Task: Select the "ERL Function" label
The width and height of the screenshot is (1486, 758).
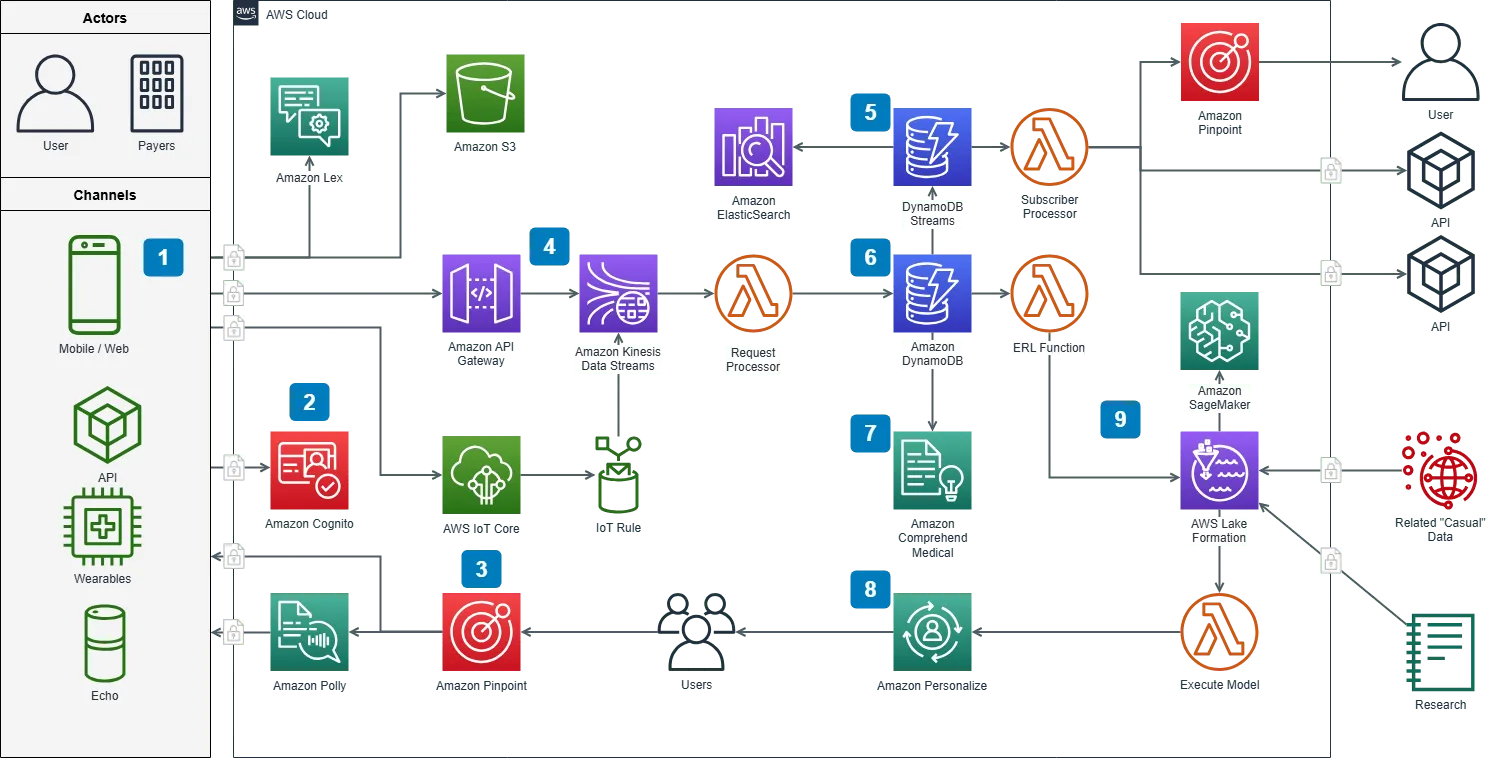Action: pos(1049,348)
